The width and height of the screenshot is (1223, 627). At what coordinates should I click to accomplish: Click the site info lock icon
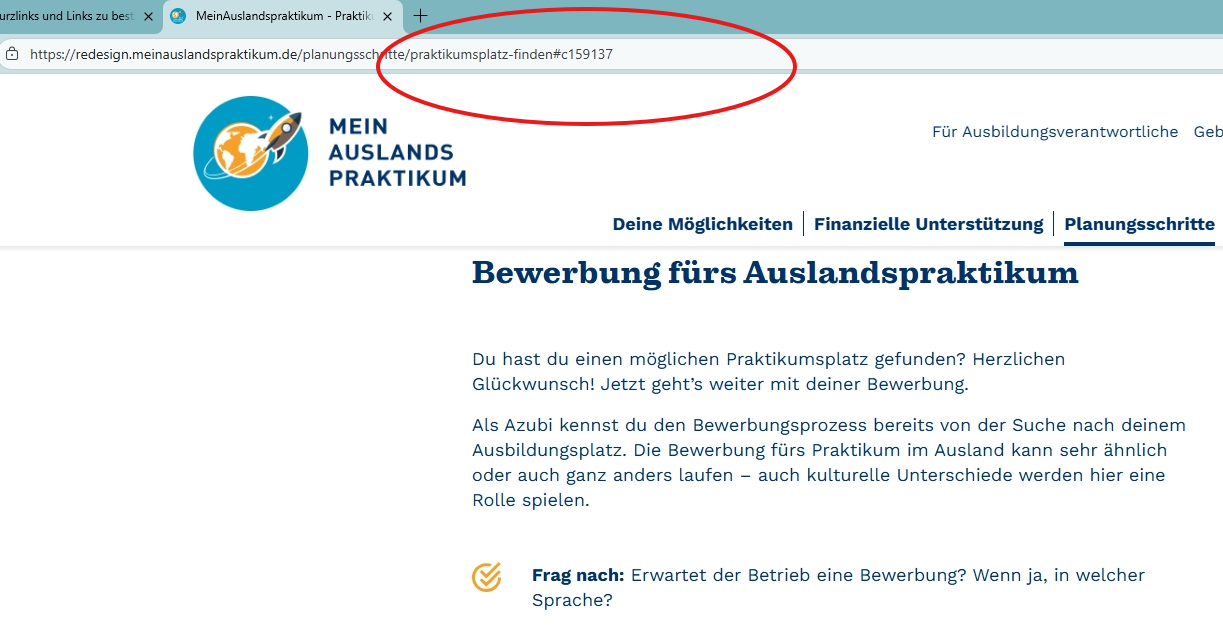click(12, 54)
